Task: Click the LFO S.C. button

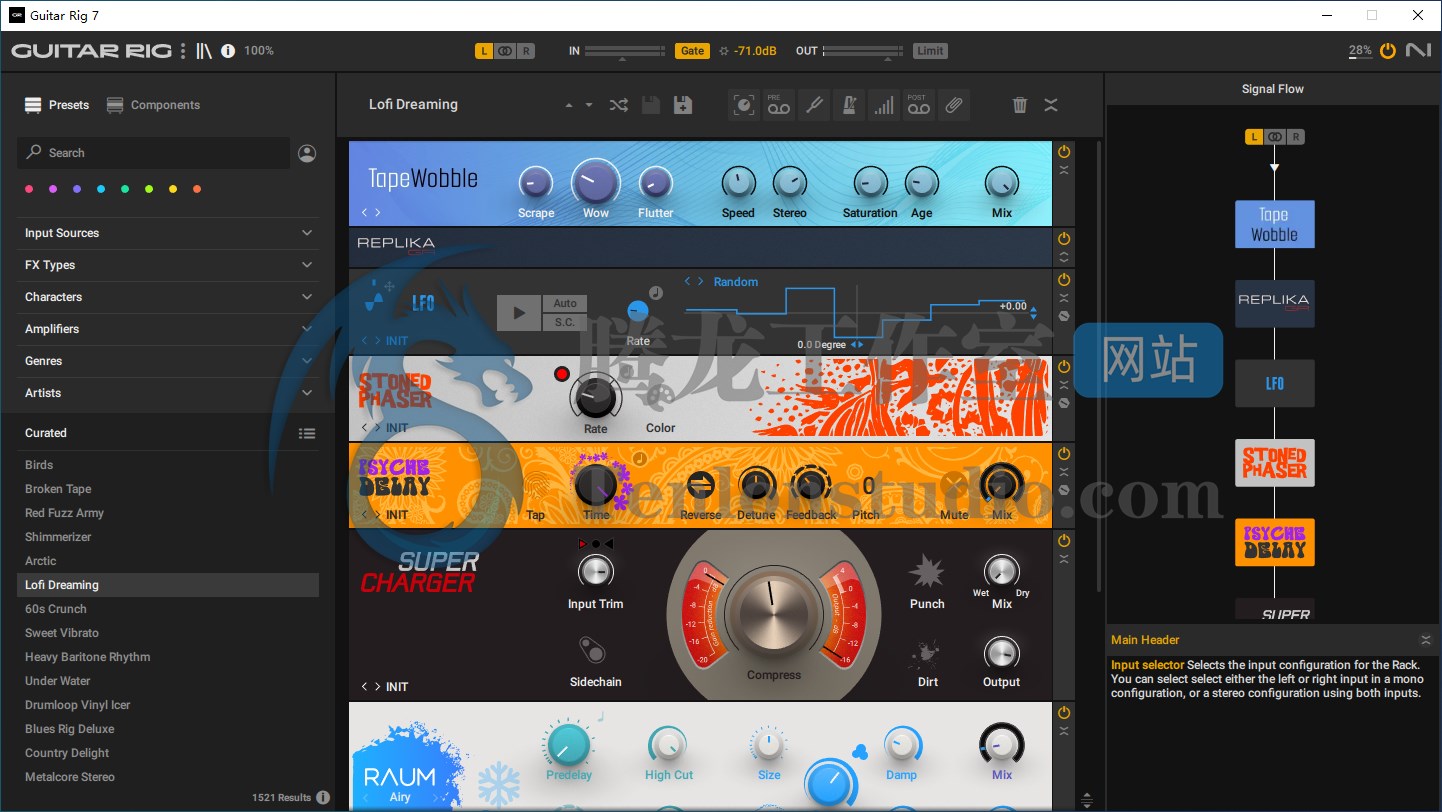Action: coord(565,322)
